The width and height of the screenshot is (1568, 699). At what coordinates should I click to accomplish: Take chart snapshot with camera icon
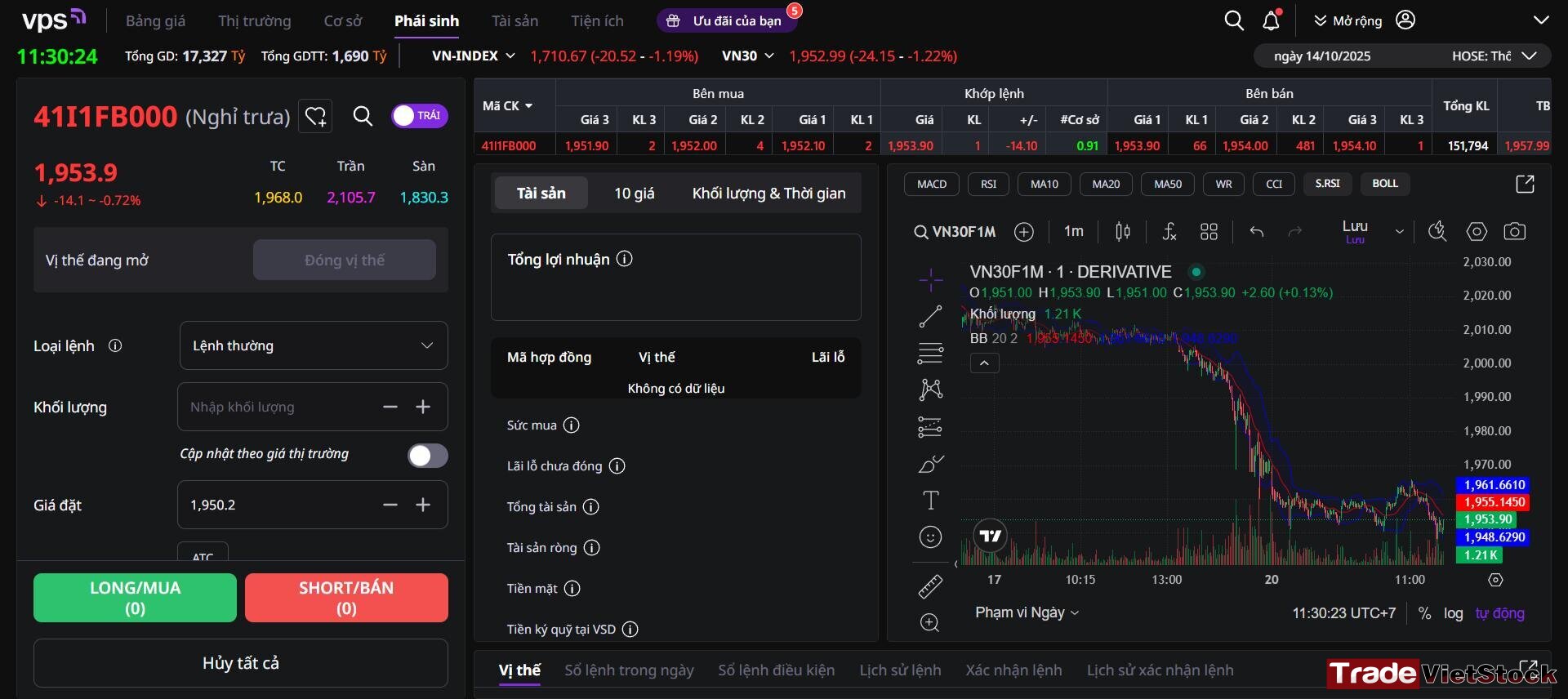(x=1514, y=232)
